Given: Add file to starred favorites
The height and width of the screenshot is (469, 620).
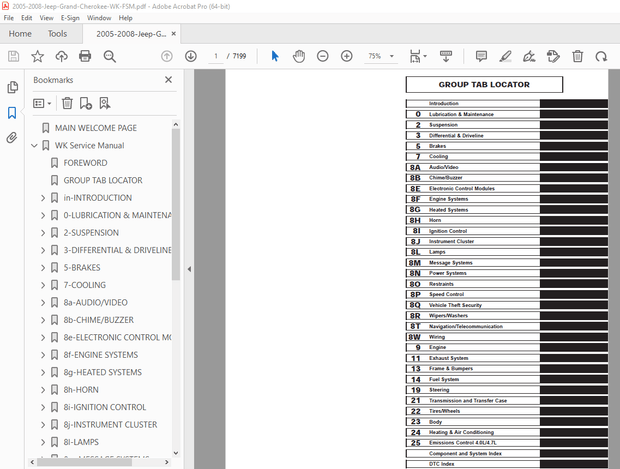Looking at the screenshot, I should (38, 56).
